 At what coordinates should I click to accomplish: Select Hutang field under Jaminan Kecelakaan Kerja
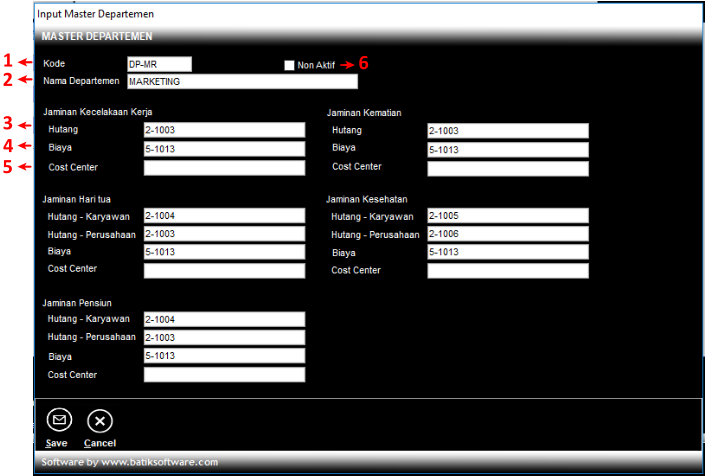223,130
